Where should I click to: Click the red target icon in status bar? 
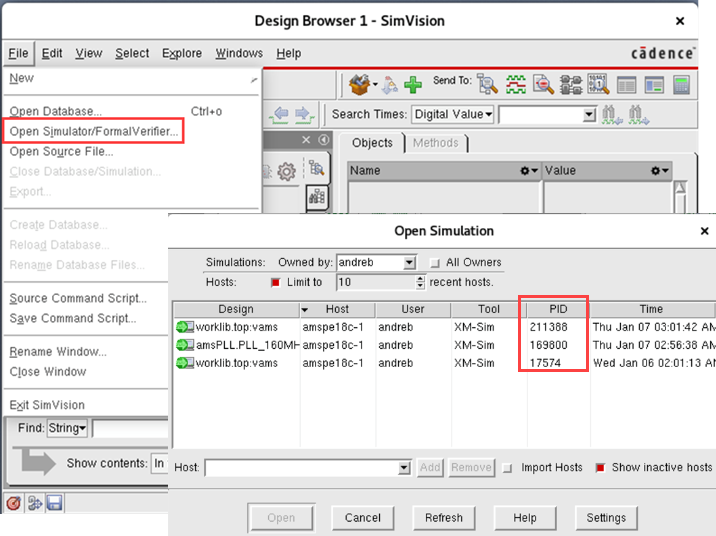tap(14, 503)
